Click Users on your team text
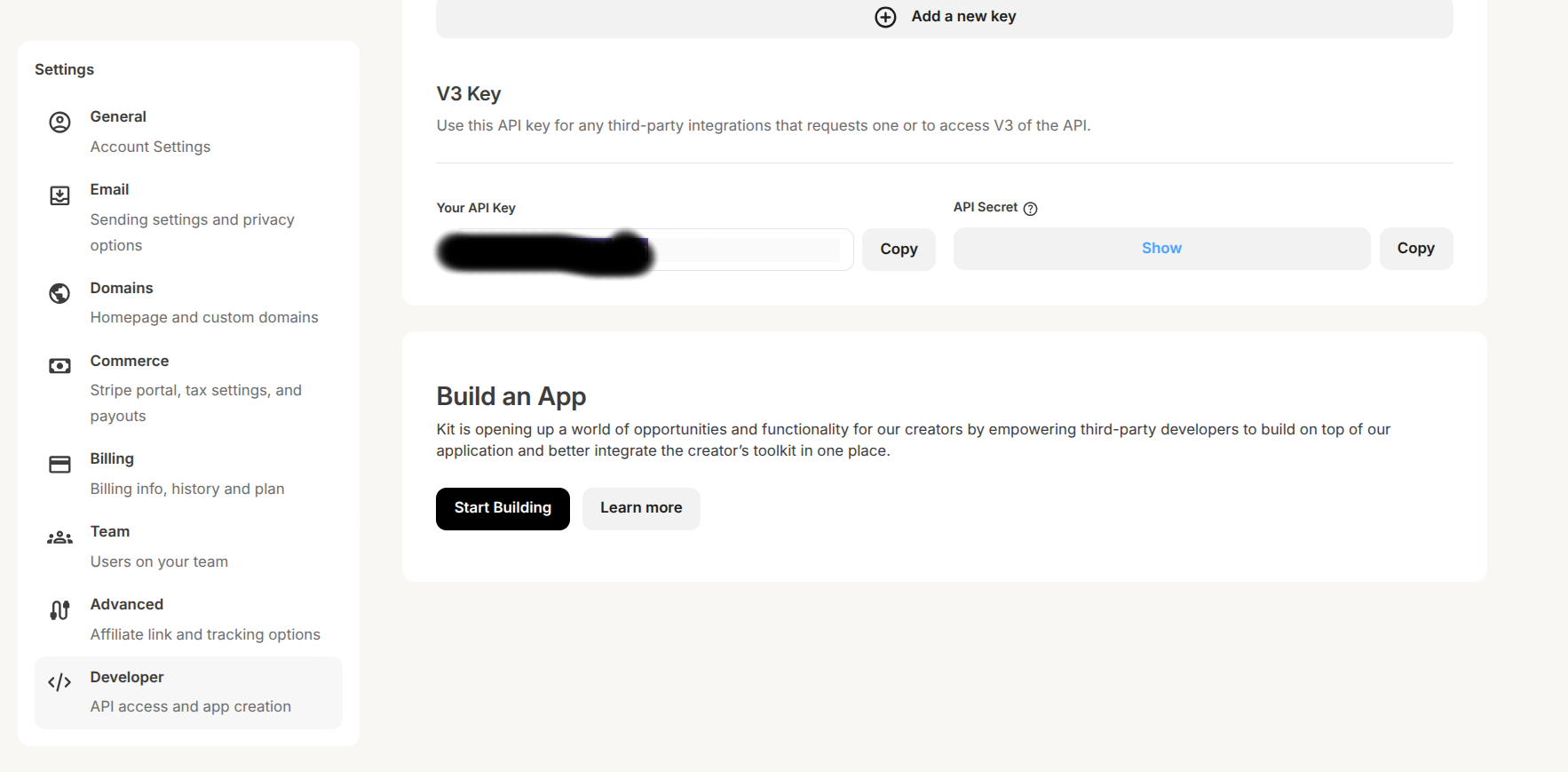This screenshot has height=772, width=1568. tap(159, 561)
